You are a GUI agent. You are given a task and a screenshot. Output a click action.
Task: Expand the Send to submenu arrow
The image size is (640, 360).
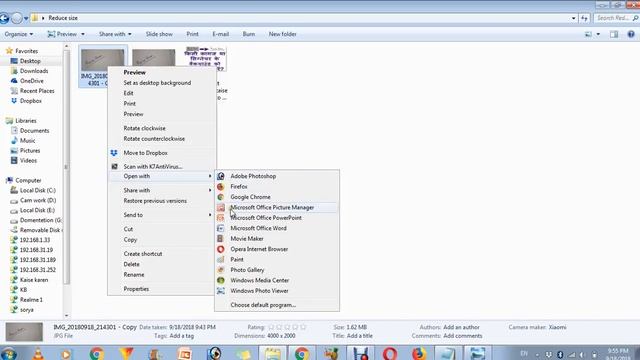tap(210, 215)
